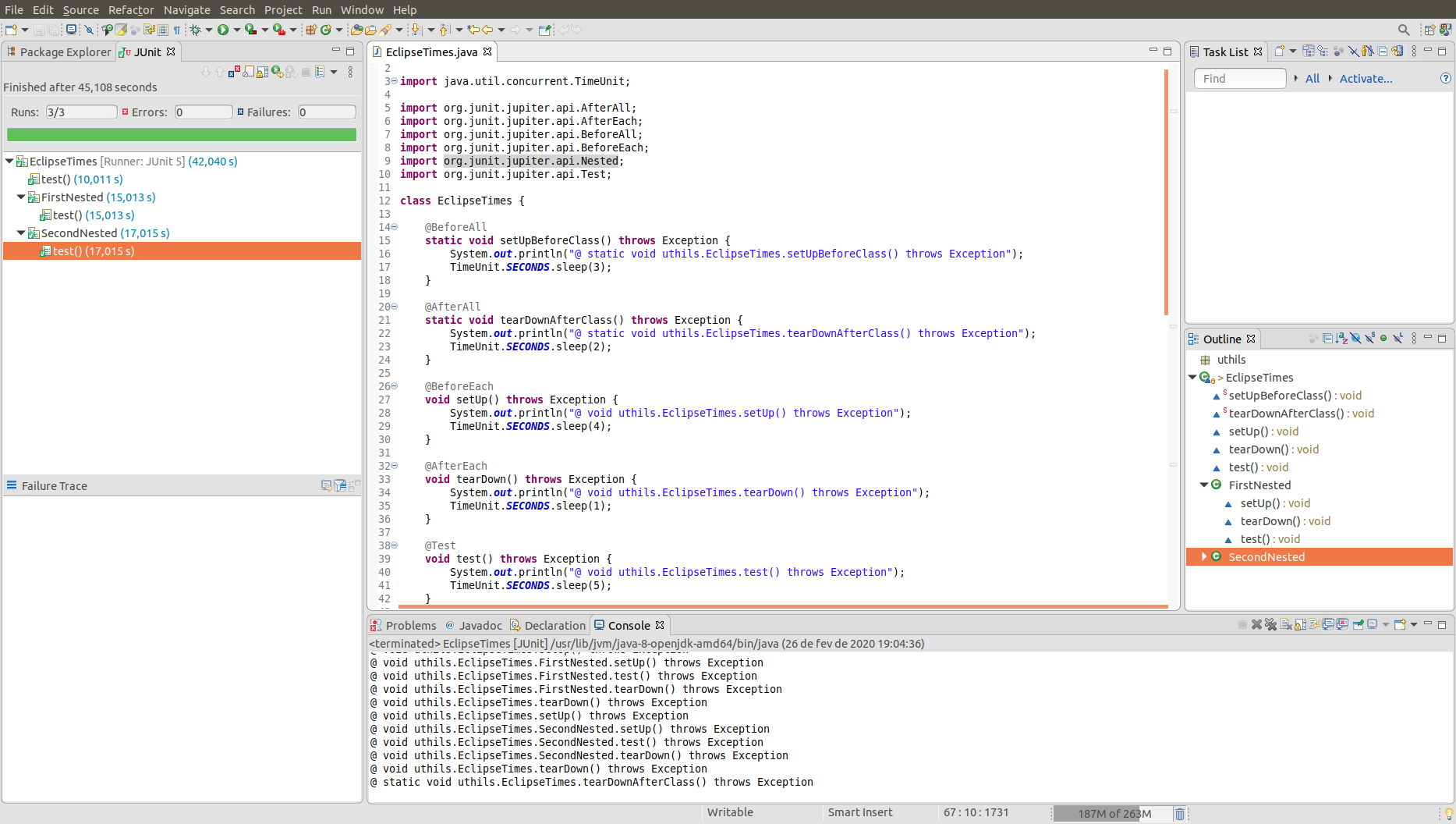Click Show Failures Only icon in JUnit
Screen dimensions: 1456x824
(x=234, y=72)
